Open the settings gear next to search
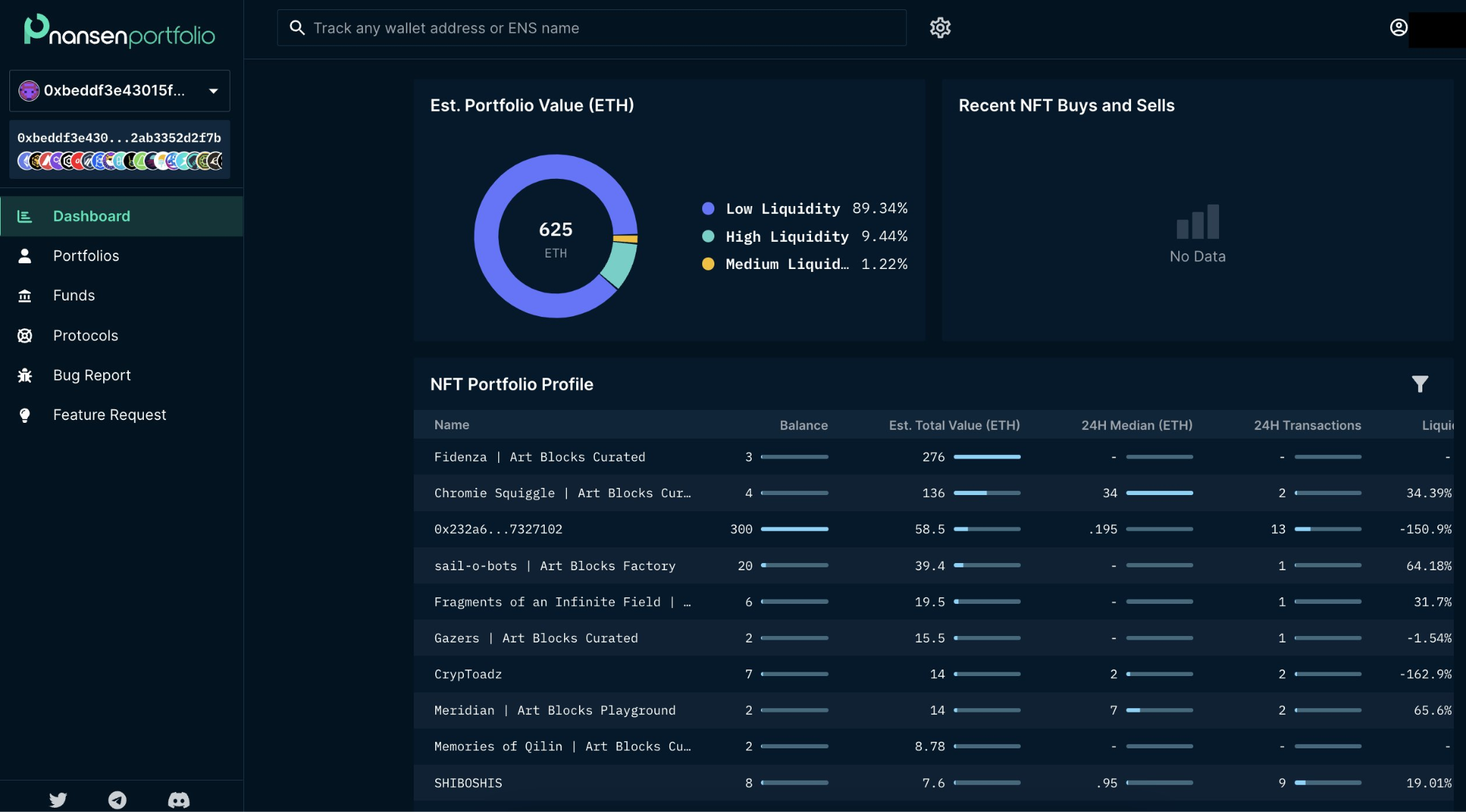The image size is (1466, 812). click(940, 28)
